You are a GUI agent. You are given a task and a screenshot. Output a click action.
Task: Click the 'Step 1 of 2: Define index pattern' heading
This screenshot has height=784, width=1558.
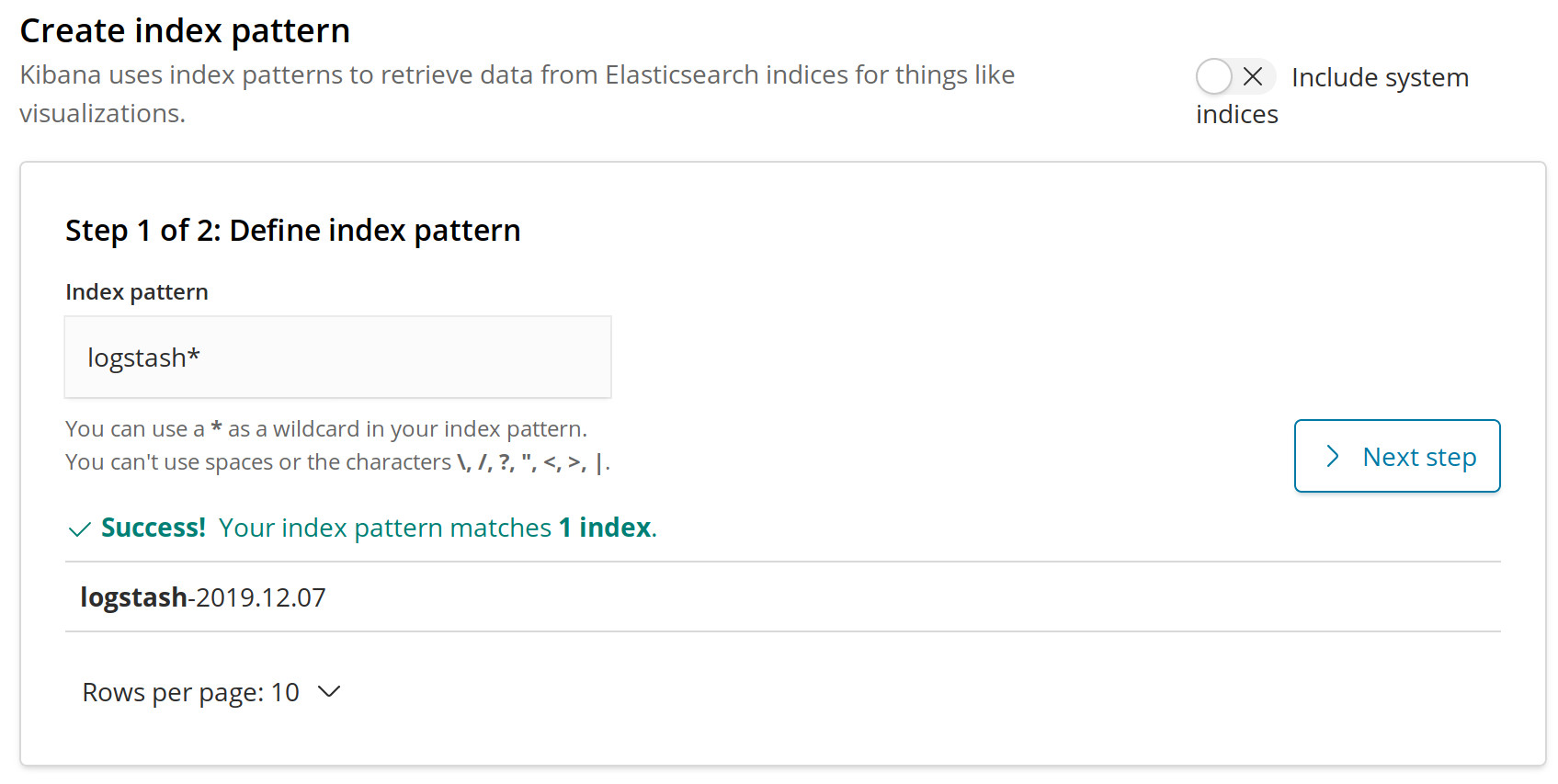pos(293,230)
